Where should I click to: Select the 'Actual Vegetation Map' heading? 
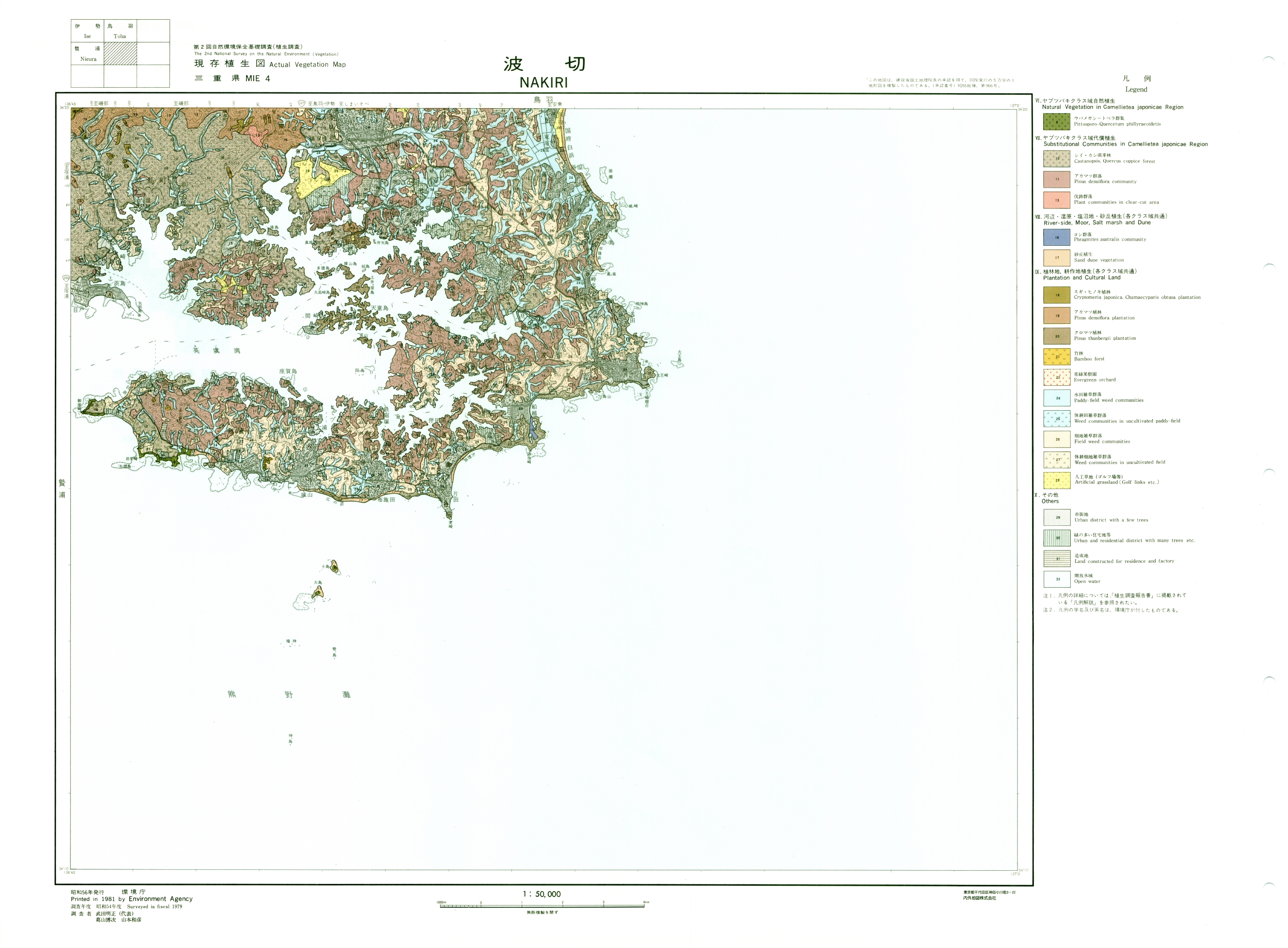[x=307, y=65]
